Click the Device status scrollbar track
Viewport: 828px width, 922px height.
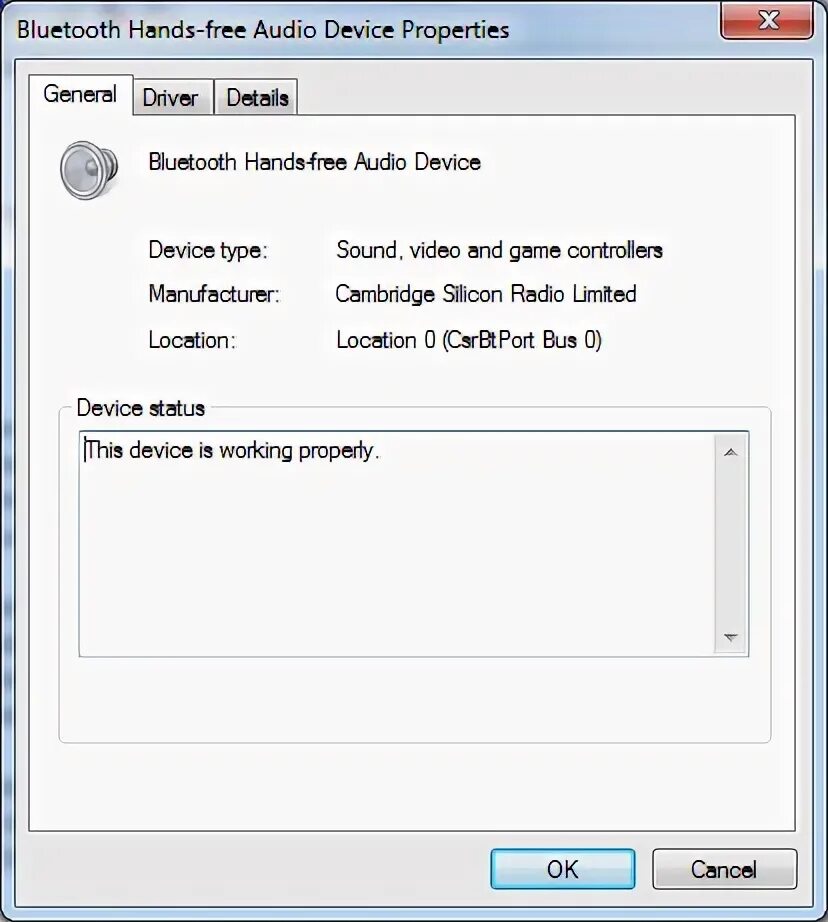click(730, 544)
